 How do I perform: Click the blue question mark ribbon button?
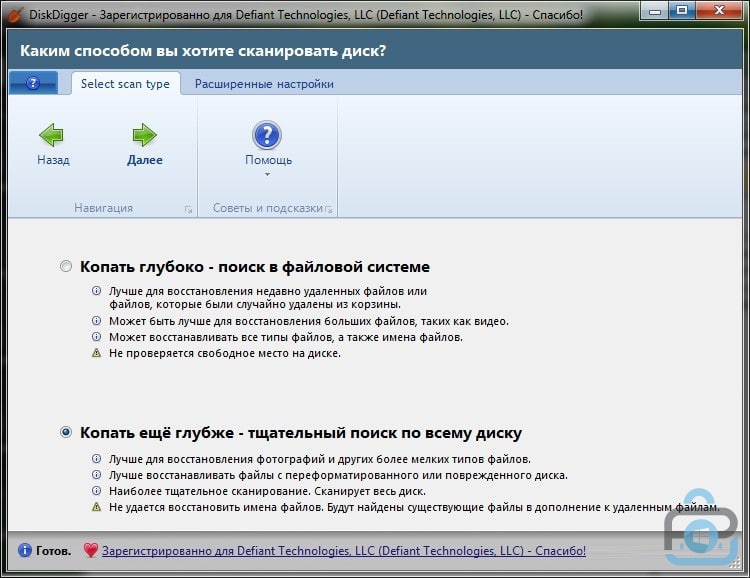pos(33,83)
